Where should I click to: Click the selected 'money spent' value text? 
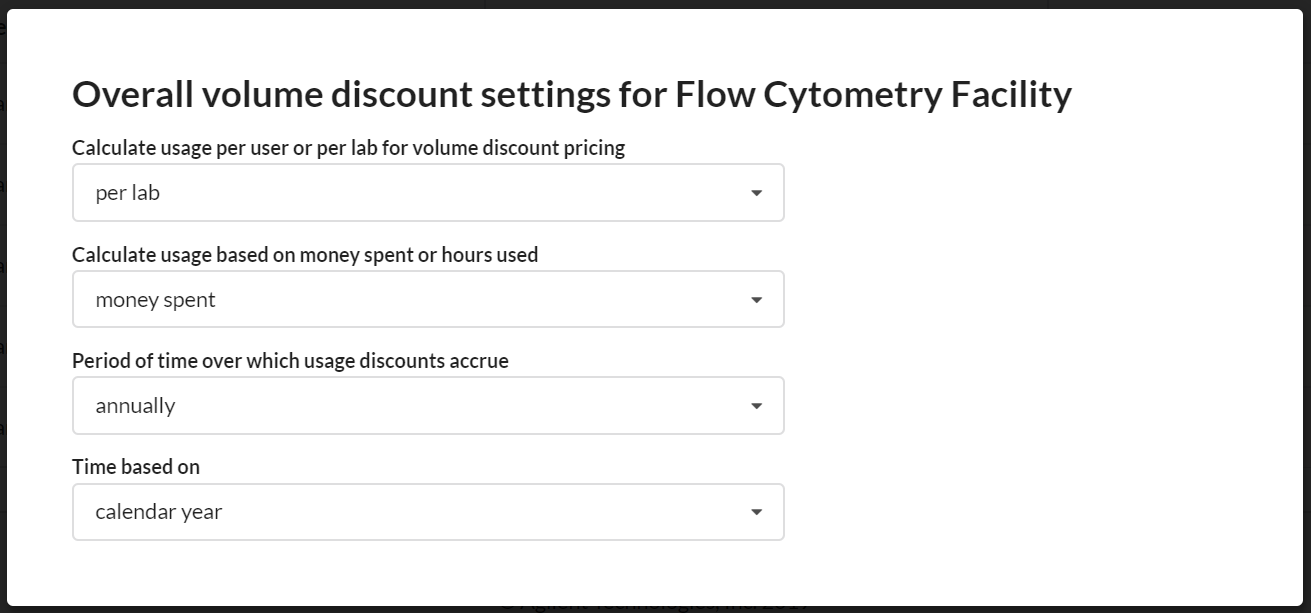[x=155, y=300]
